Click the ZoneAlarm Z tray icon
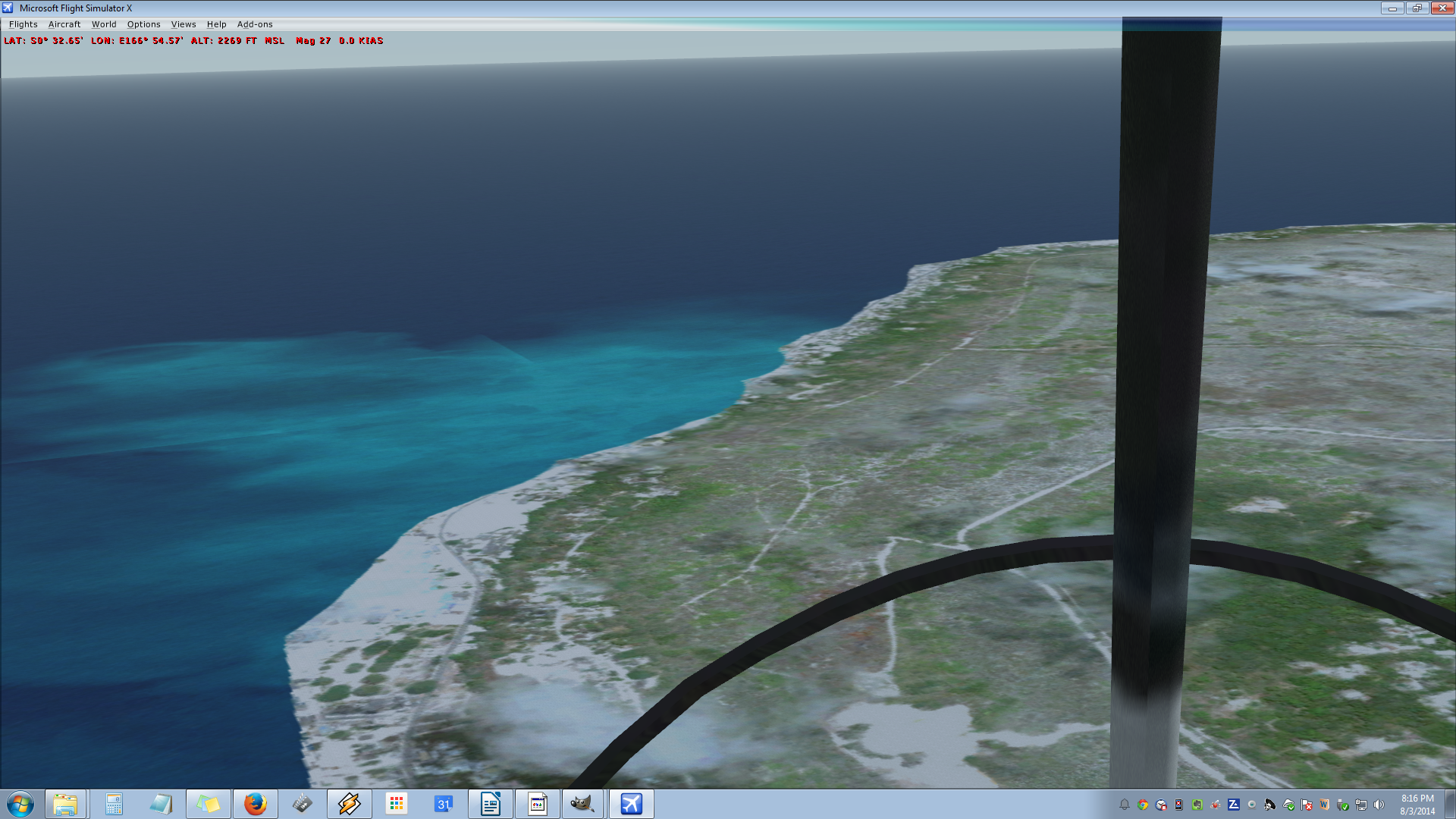The width and height of the screenshot is (1456, 819). (1234, 805)
